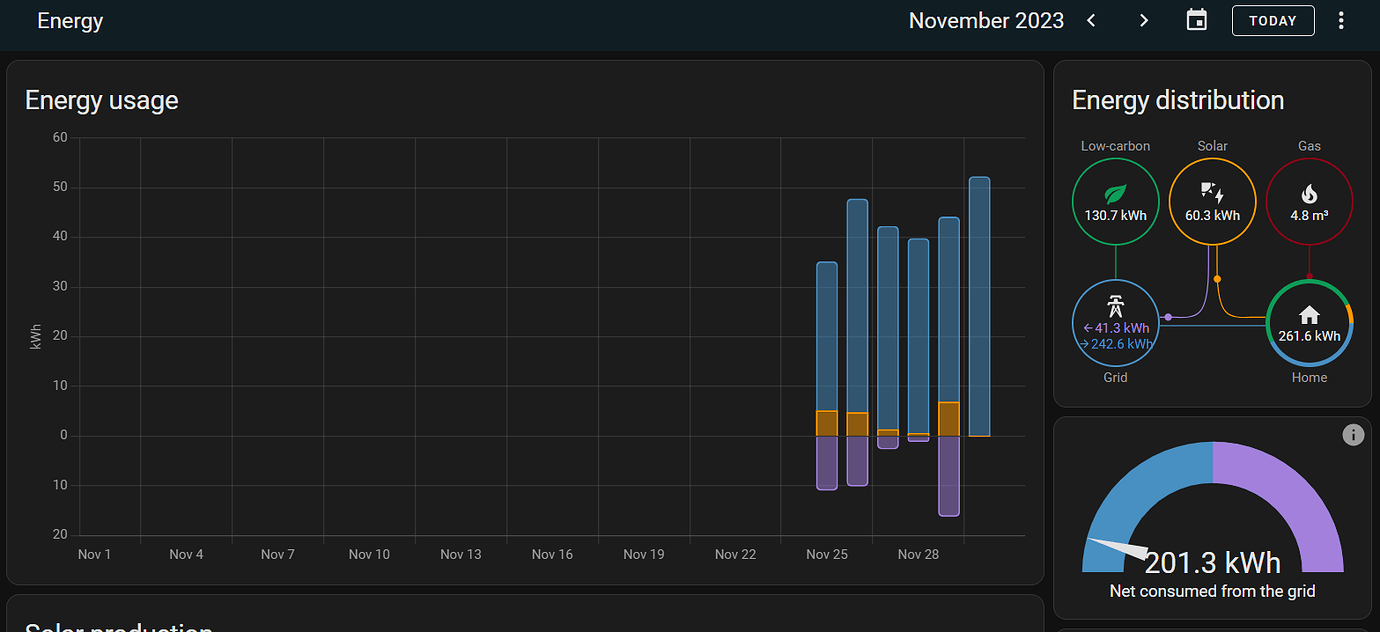1380x632 pixels.
Task: Click 'Net consumed from the grid' label
Action: point(1212,591)
